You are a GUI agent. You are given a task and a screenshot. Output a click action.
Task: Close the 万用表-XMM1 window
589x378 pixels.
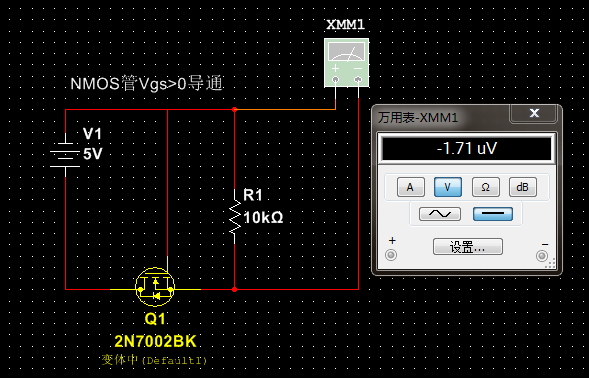tap(534, 113)
